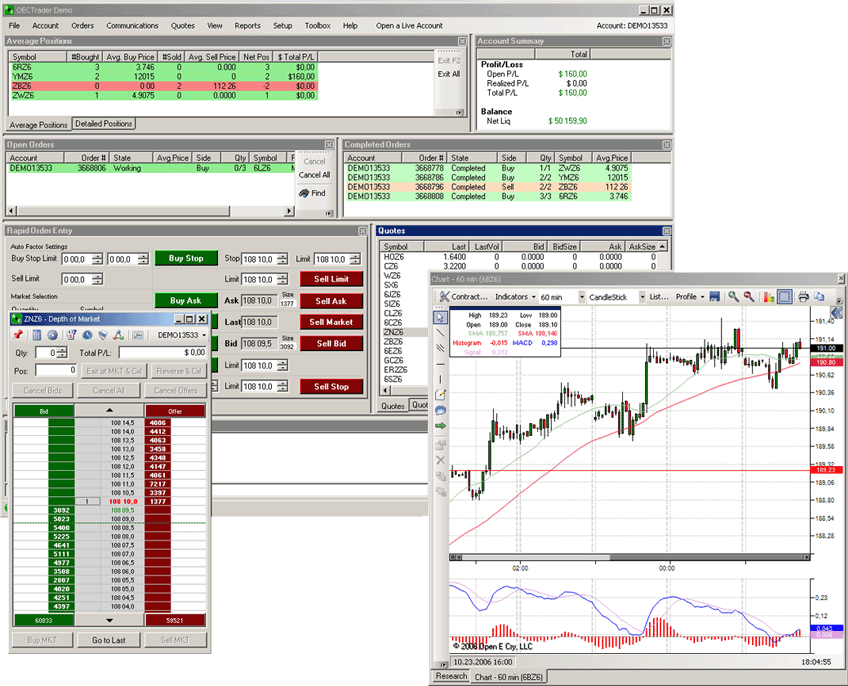The height and width of the screenshot is (686, 848).
Task: Pick the green arrow drawing tool in chart
Action: pyautogui.click(x=440, y=426)
